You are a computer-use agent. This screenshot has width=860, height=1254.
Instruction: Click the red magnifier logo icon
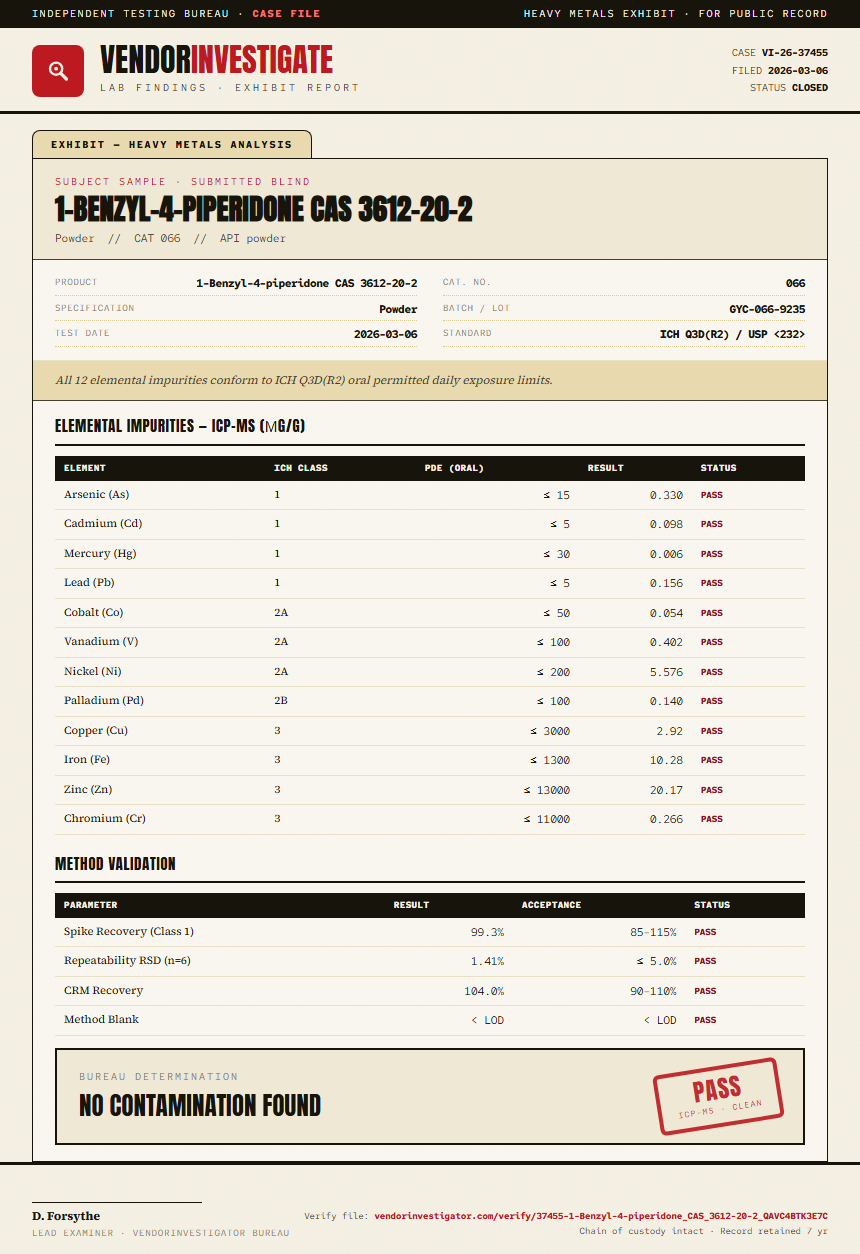click(58, 71)
